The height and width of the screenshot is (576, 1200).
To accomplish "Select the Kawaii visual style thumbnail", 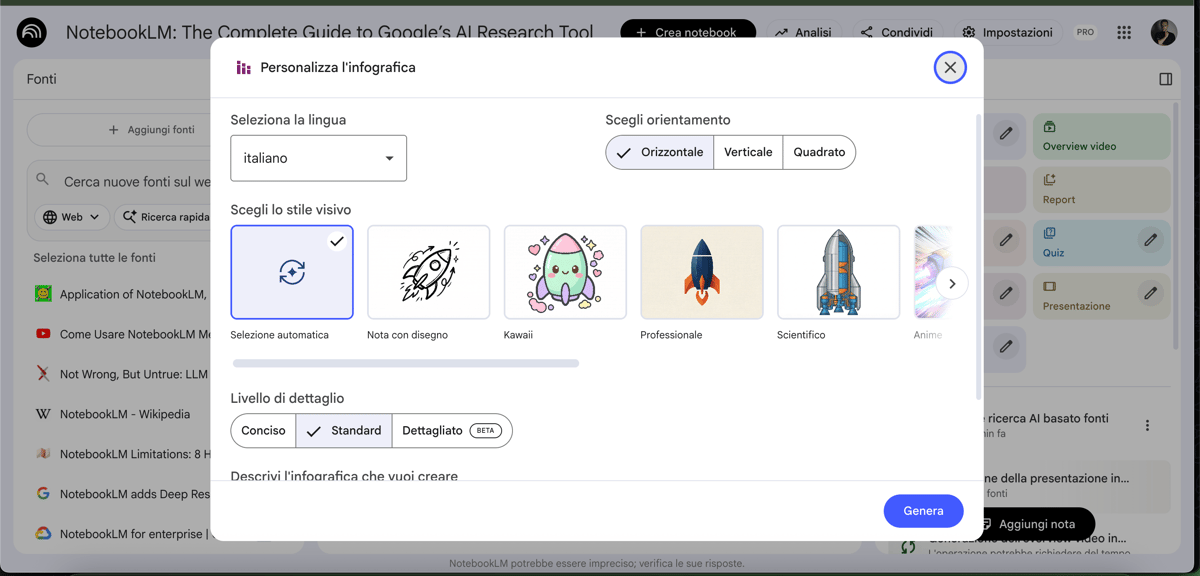I will point(565,272).
